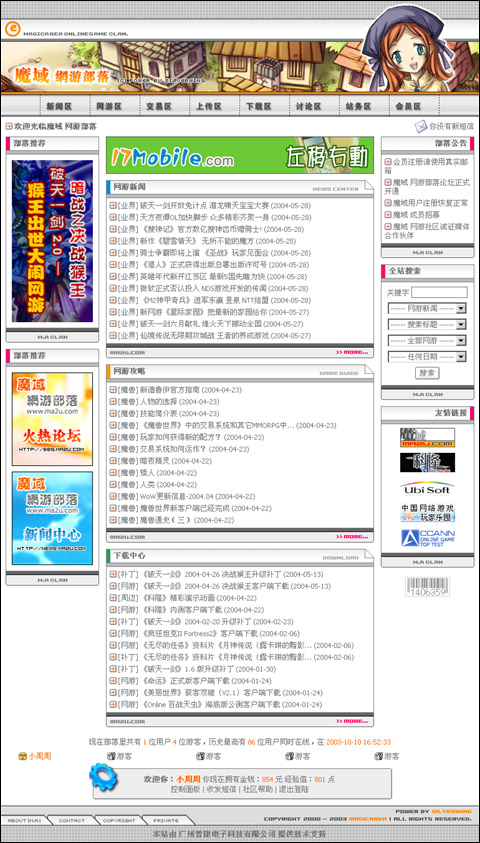Click the barcode counter image
The image size is (480, 843).
pyautogui.click(x=427, y=587)
